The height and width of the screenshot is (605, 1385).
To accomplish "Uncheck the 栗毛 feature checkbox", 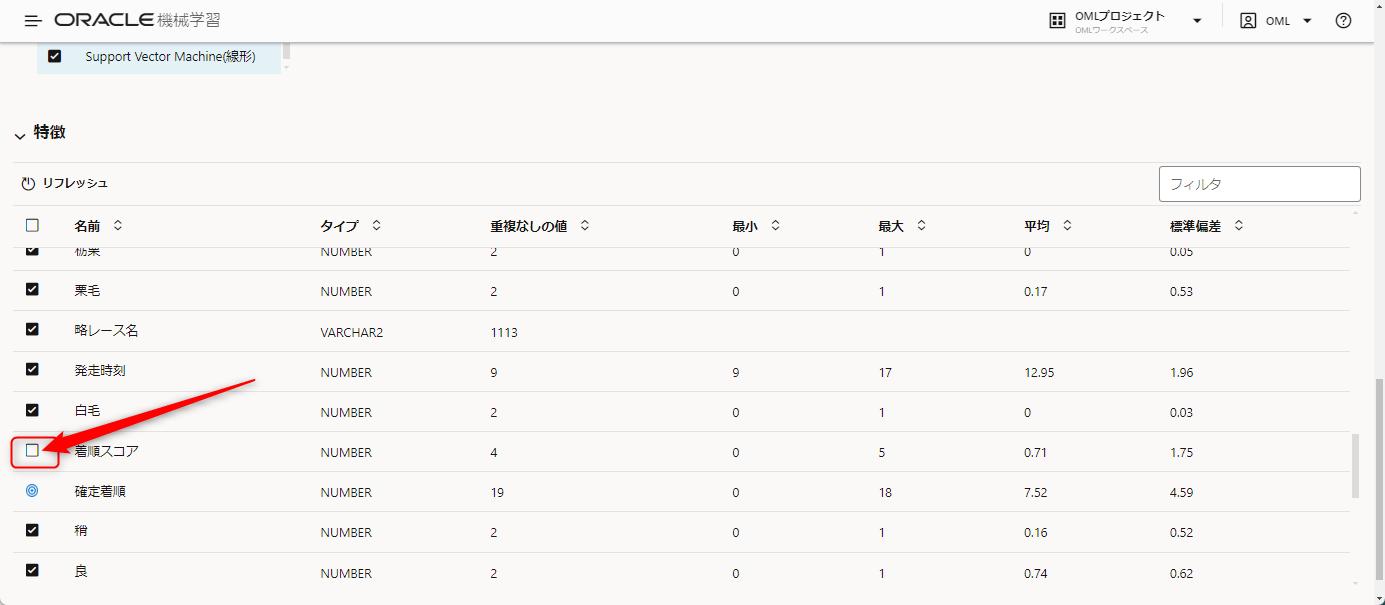I will point(32,289).
